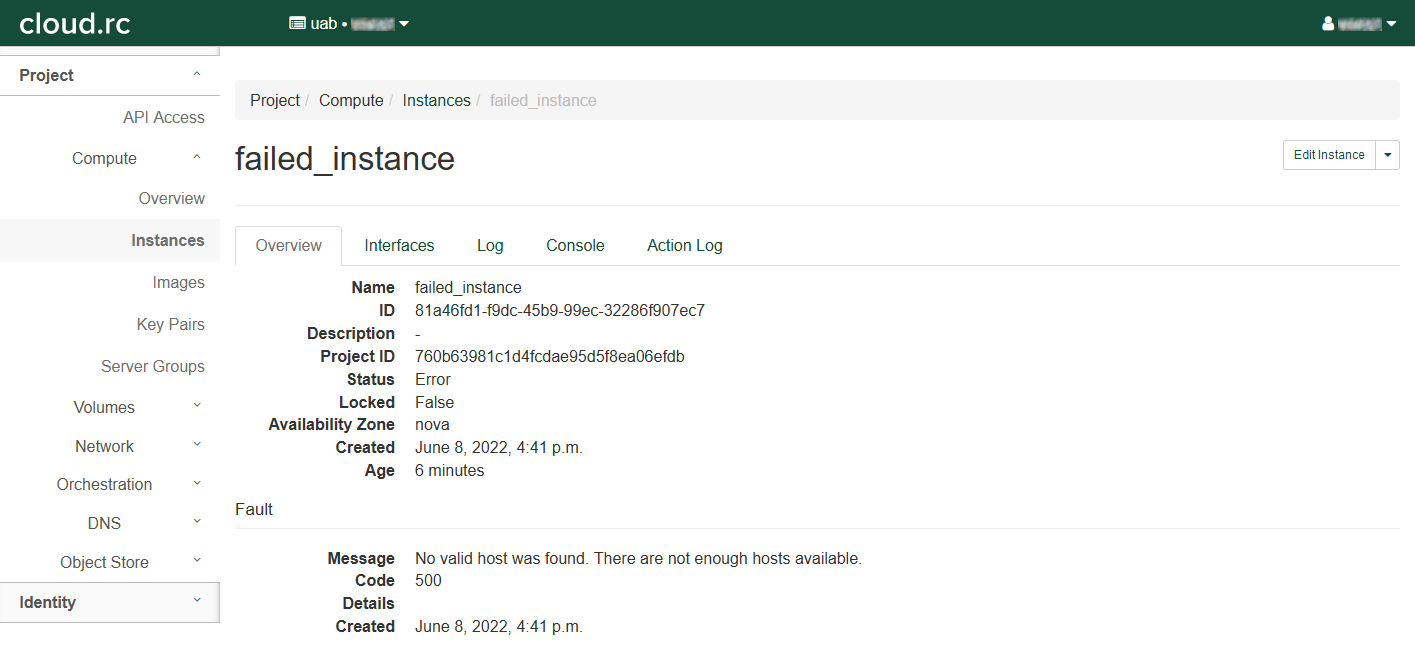Open API Access in sidebar
Screen dimensions: 1415x648
pyautogui.click(x=163, y=117)
